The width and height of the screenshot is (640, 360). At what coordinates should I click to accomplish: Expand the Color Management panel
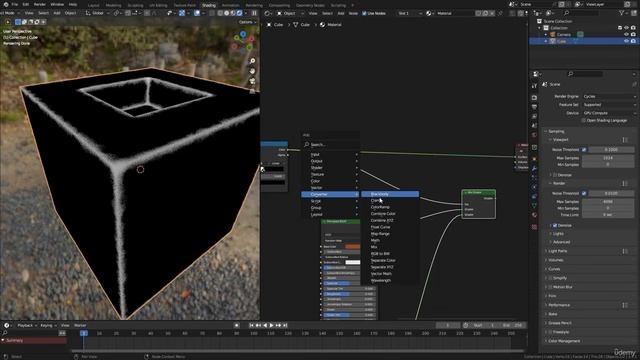pos(564,341)
